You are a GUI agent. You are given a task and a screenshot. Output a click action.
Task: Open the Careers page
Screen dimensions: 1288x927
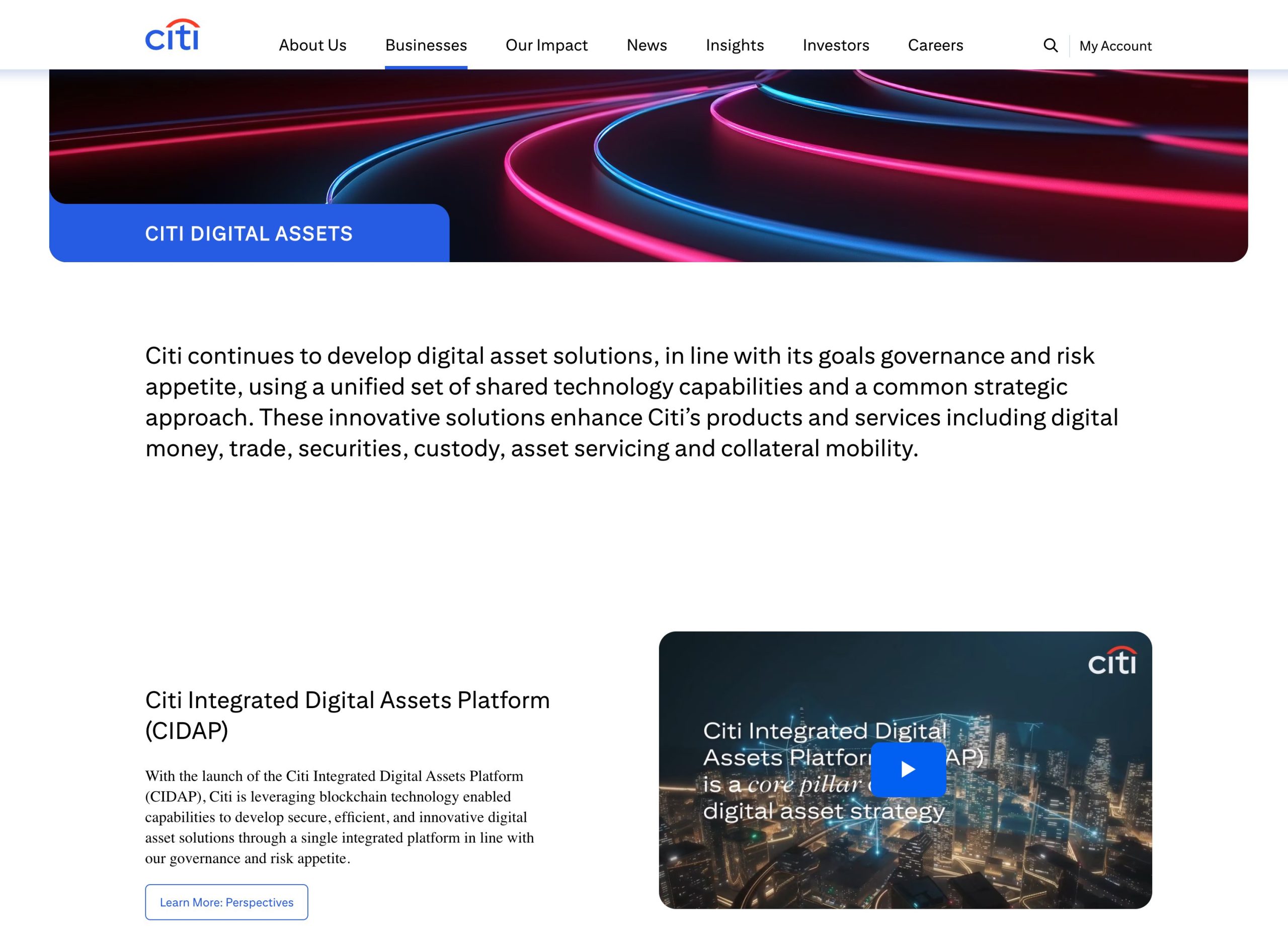pos(935,45)
